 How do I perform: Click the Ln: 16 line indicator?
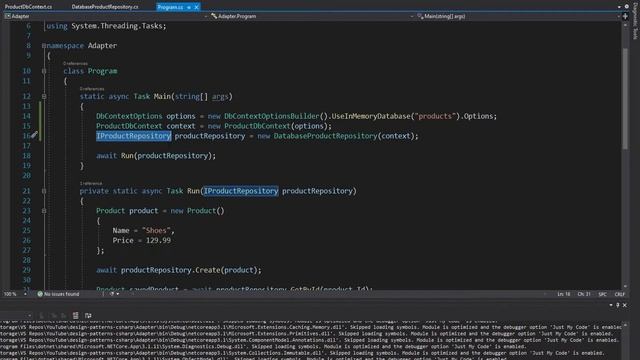564,294
